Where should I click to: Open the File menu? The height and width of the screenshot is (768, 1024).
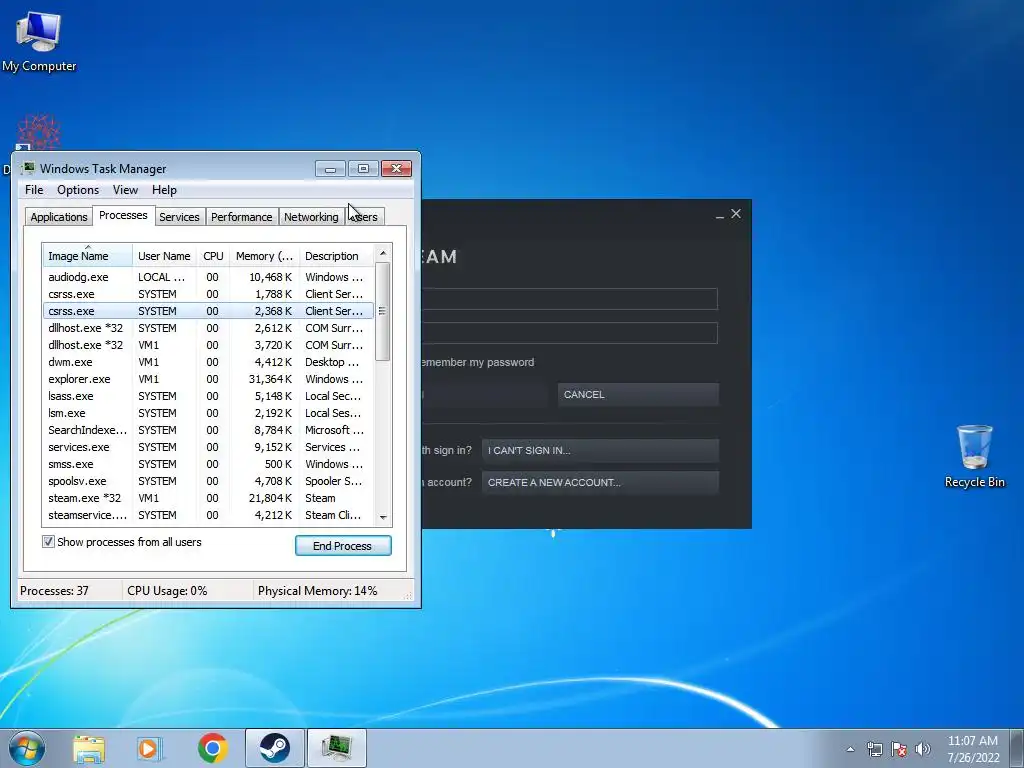[x=34, y=190]
